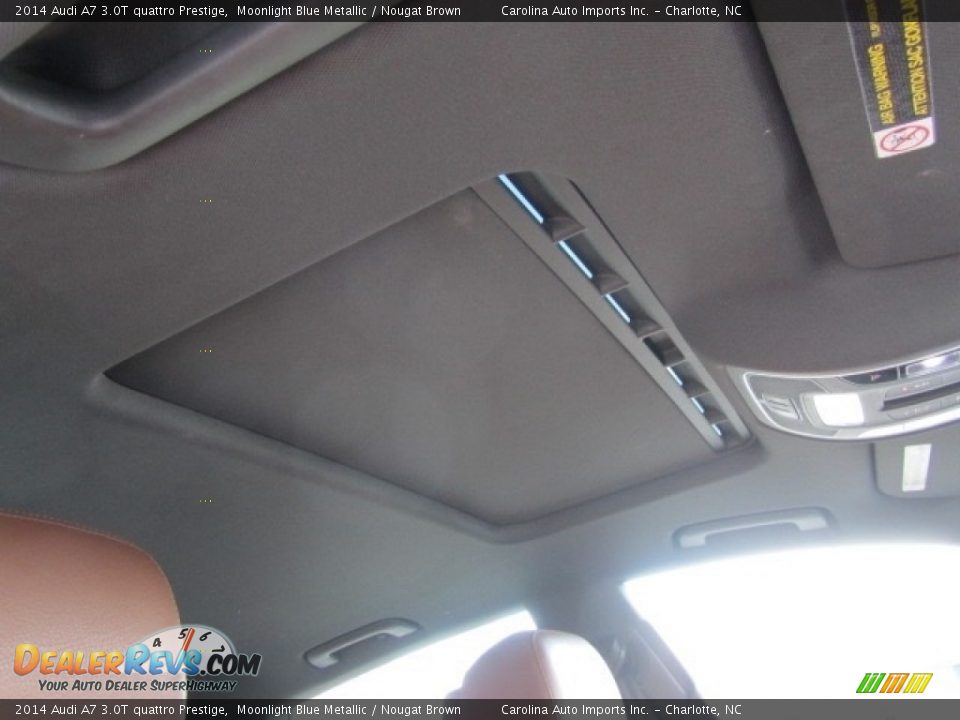This screenshot has width=960, height=720.
Task: Click 'Carolina Auto Imports Inc.' in the top caption
Action: click(x=574, y=11)
